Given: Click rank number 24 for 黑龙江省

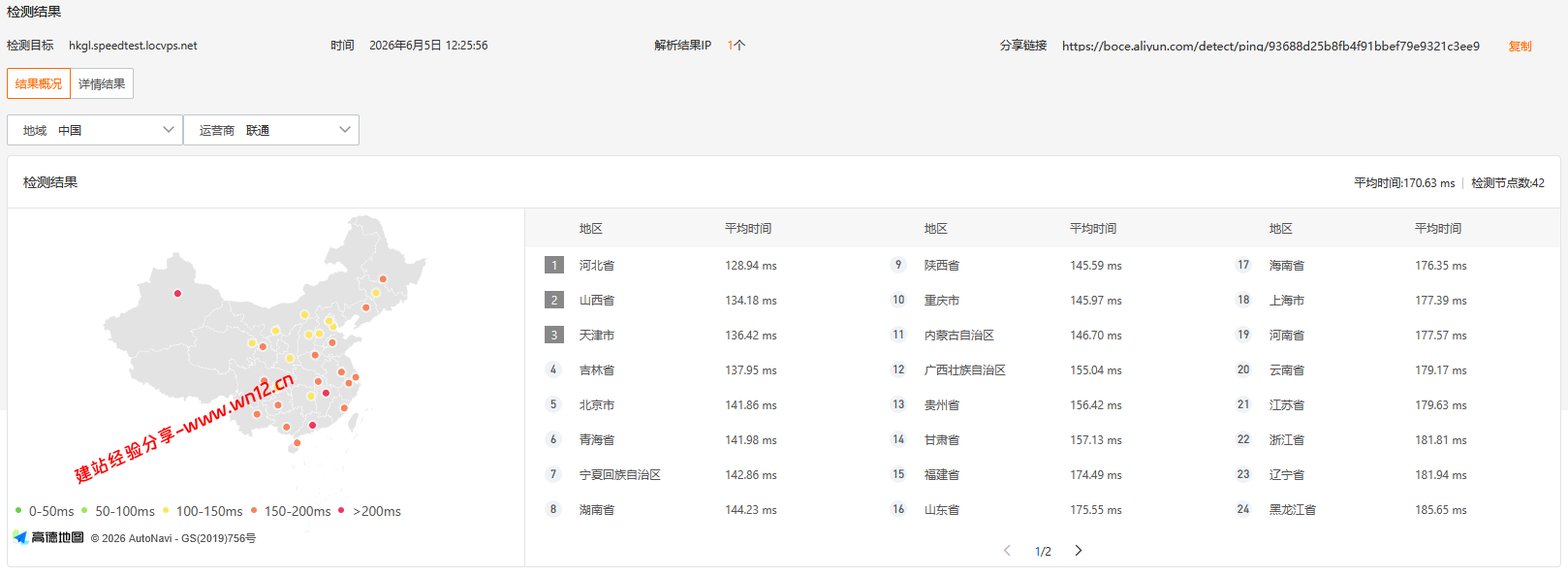Looking at the screenshot, I should (1243, 509).
